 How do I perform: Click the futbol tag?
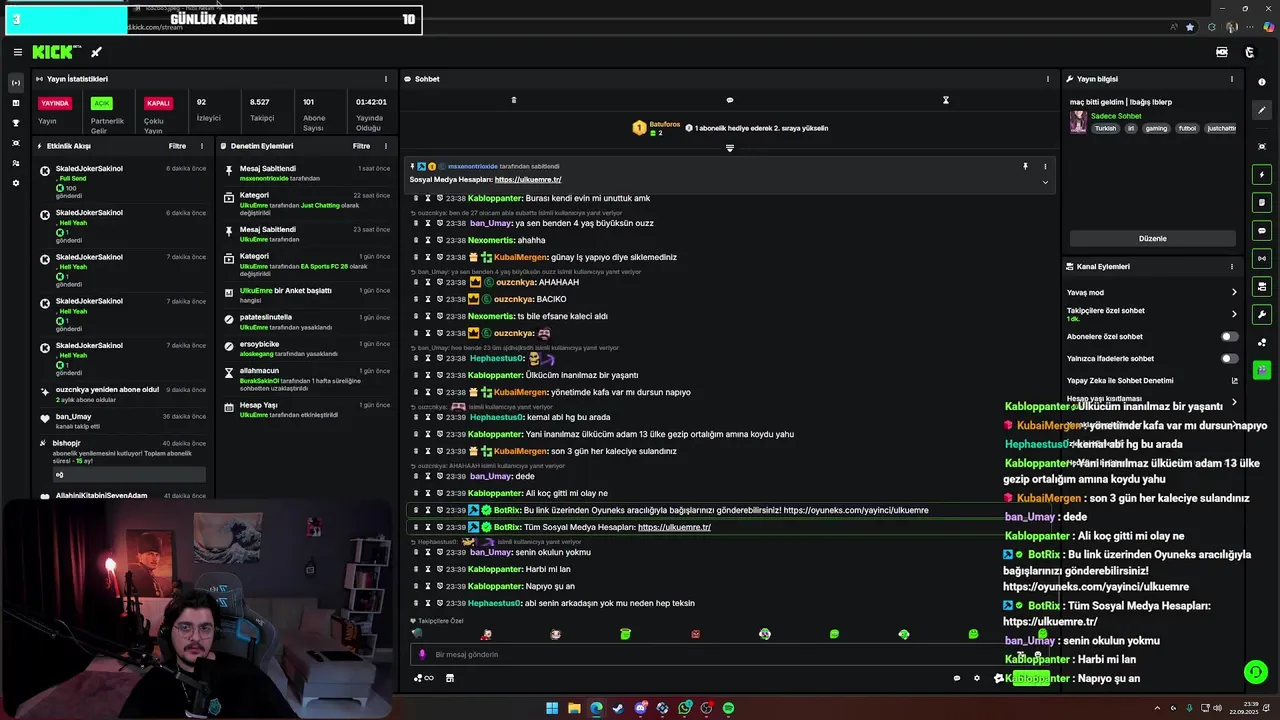click(x=1187, y=128)
